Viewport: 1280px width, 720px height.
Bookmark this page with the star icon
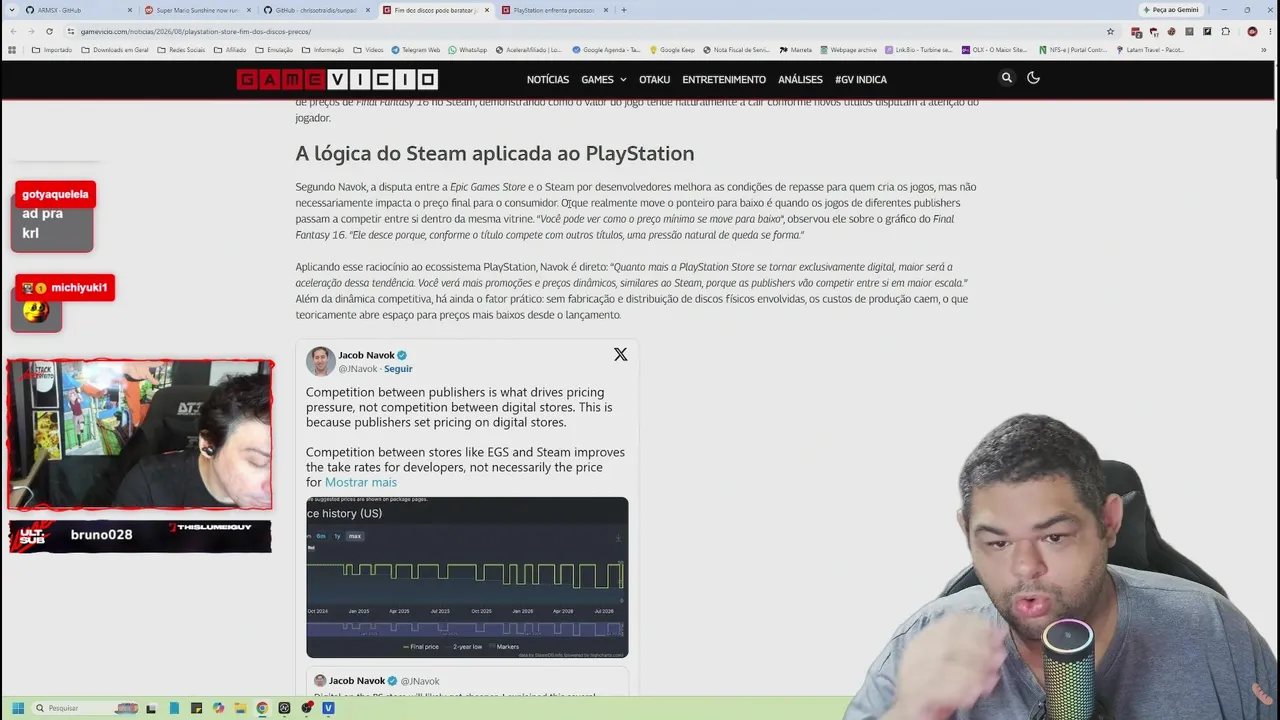(1110, 31)
